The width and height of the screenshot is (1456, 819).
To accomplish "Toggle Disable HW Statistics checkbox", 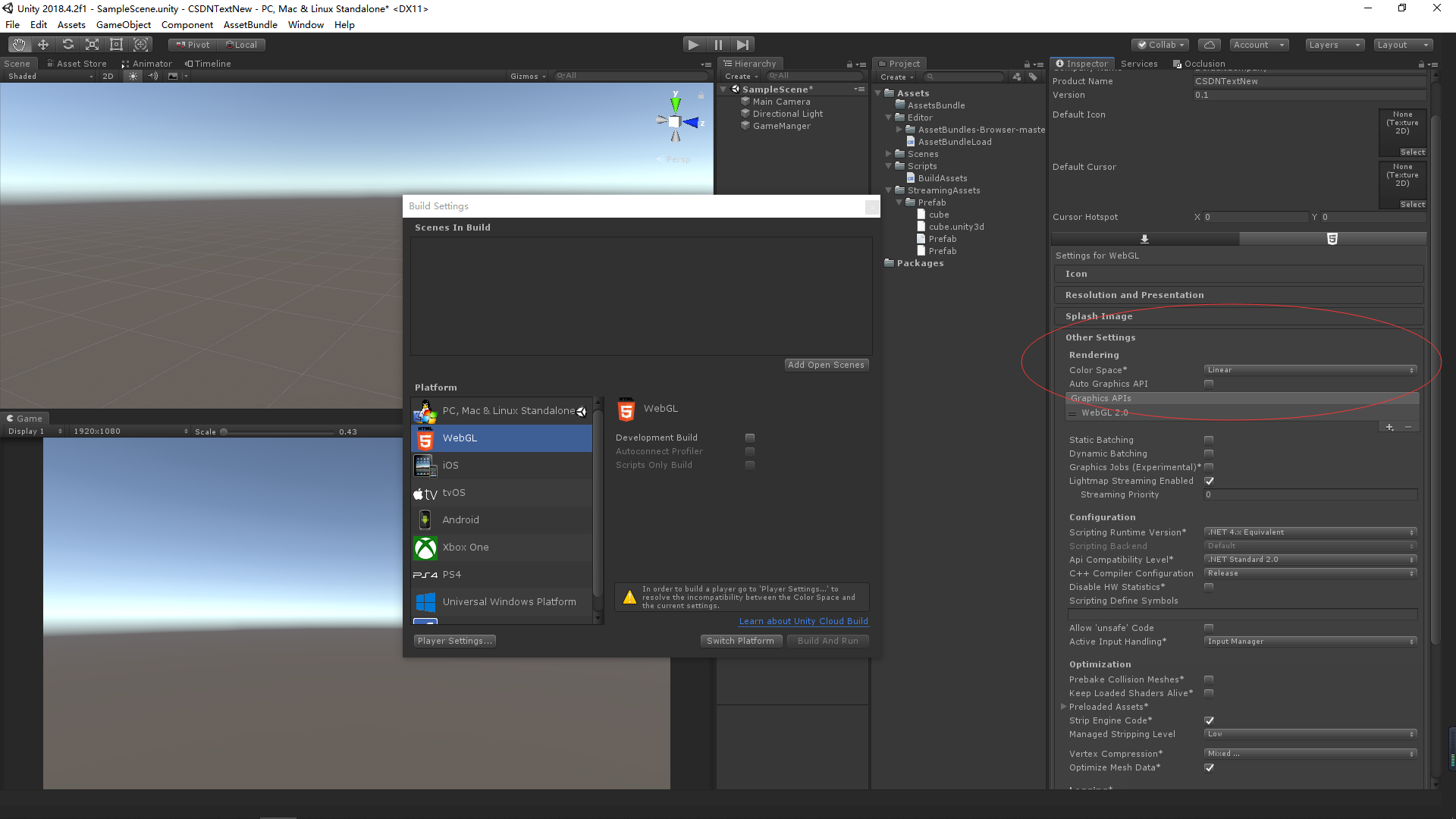I will (1209, 587).
